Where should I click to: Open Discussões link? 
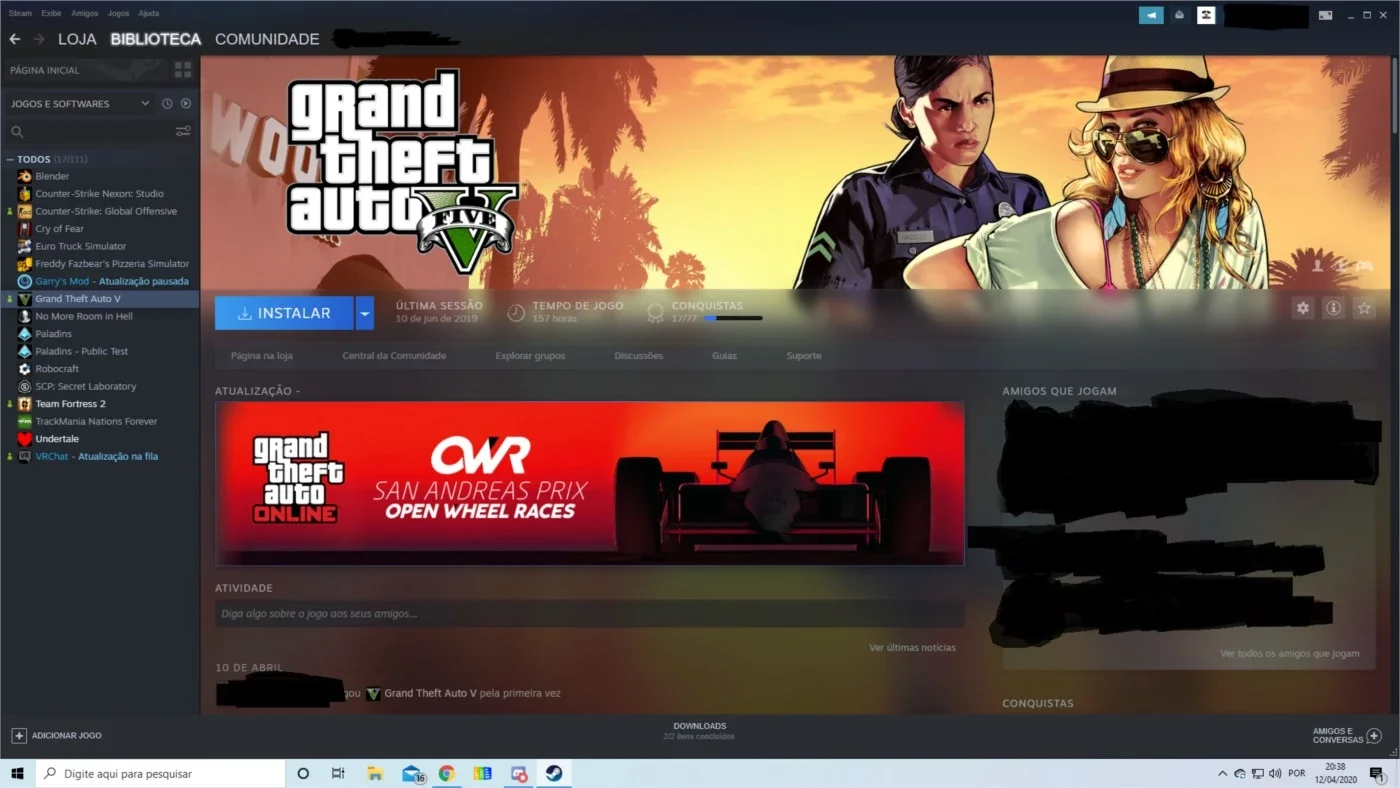tap(639, 356)
